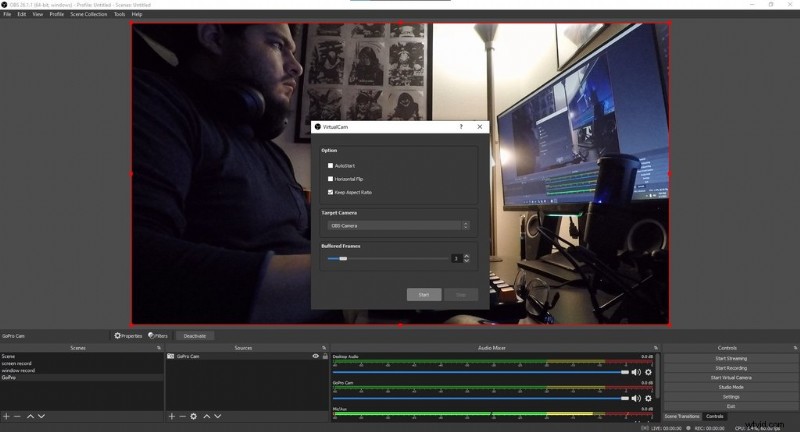Viewport: 800px width, 432px height.
Task: Select the 'window record' scene
Action: 82,370
